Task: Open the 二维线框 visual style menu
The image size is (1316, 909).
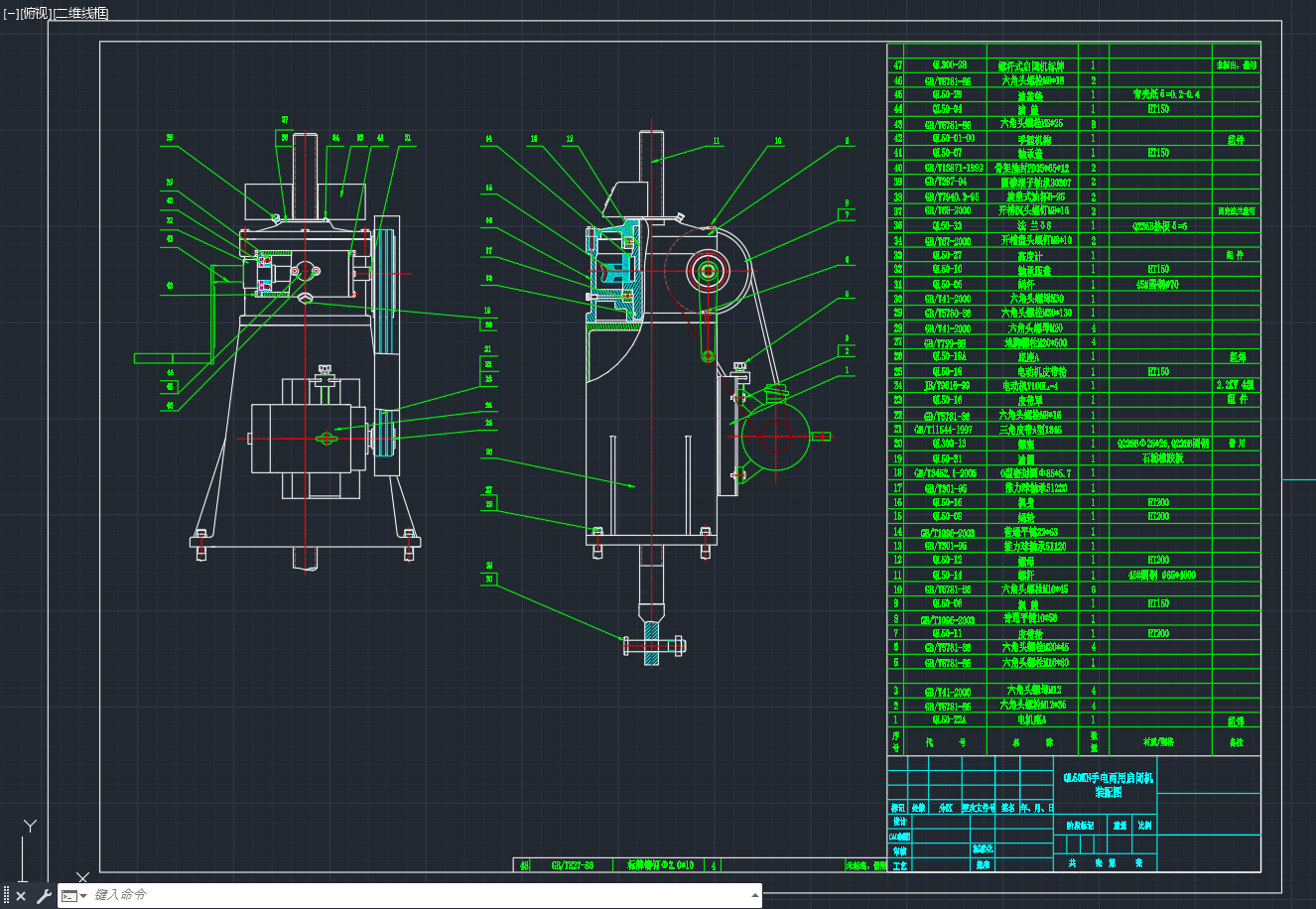Action: 80,14
